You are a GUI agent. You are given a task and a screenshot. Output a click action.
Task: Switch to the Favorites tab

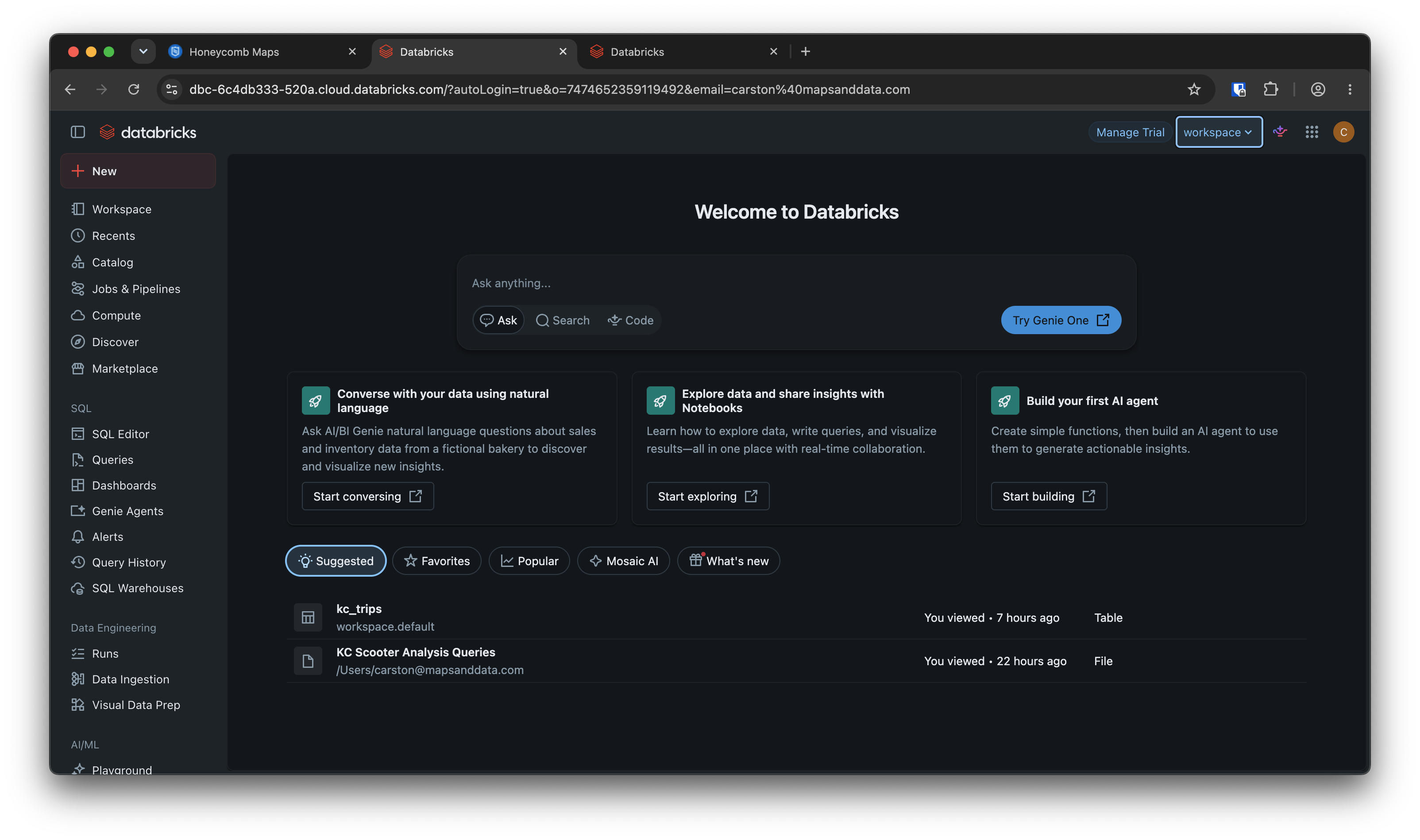437,561
